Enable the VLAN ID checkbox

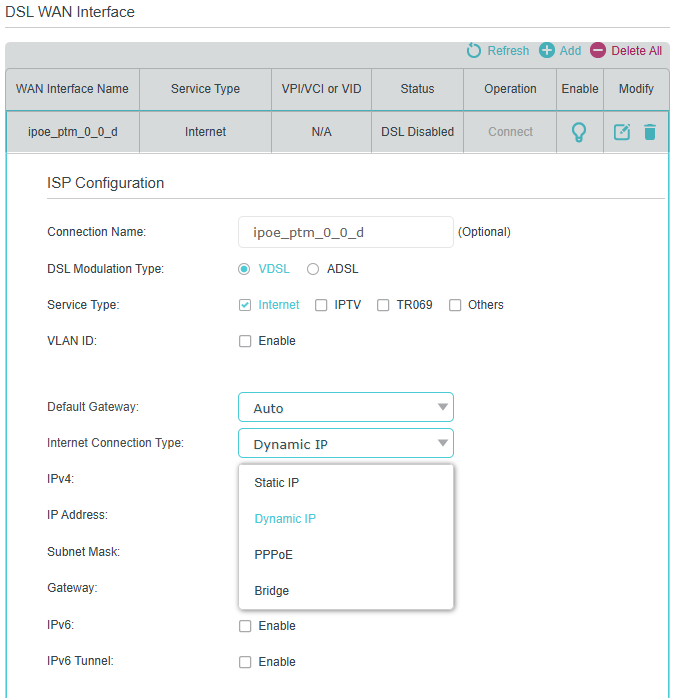point(245,341)
